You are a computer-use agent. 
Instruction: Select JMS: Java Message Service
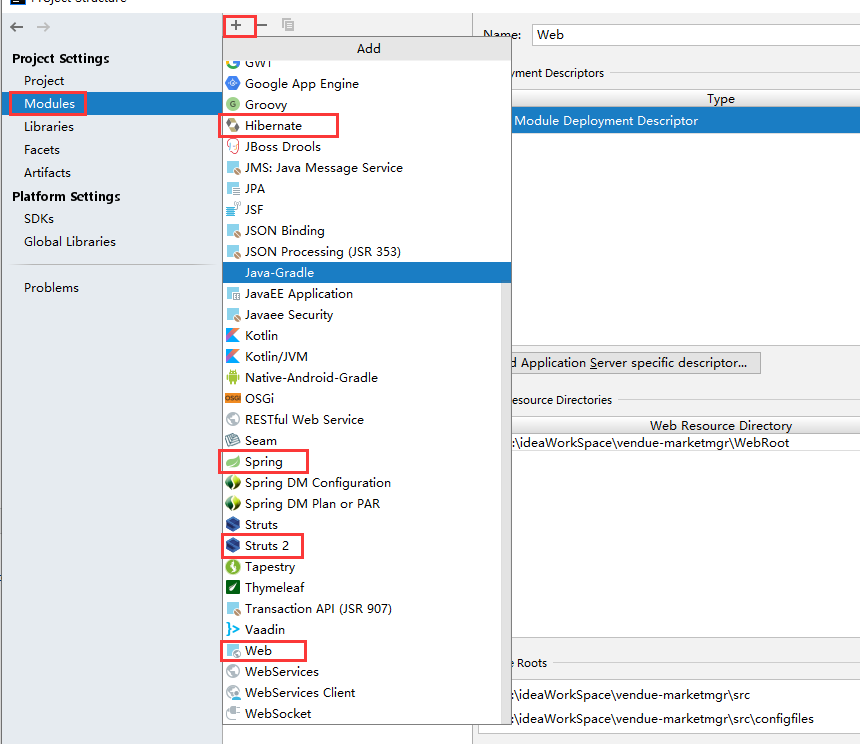point(367,168)
